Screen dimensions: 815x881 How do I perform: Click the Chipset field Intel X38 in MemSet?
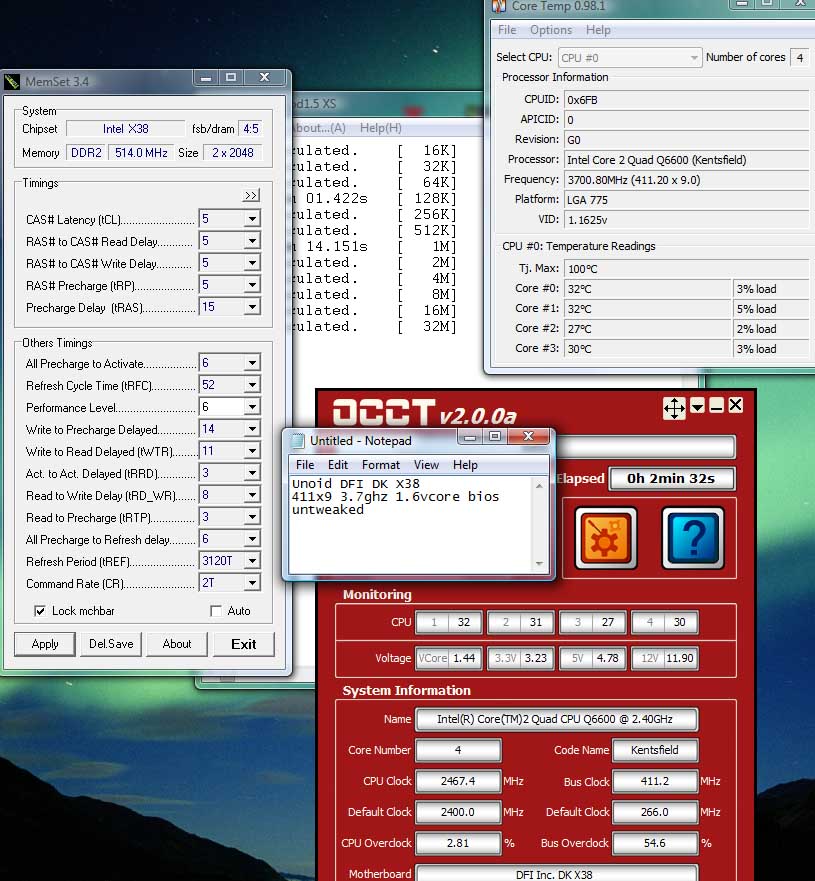click(x=126, y=129)
